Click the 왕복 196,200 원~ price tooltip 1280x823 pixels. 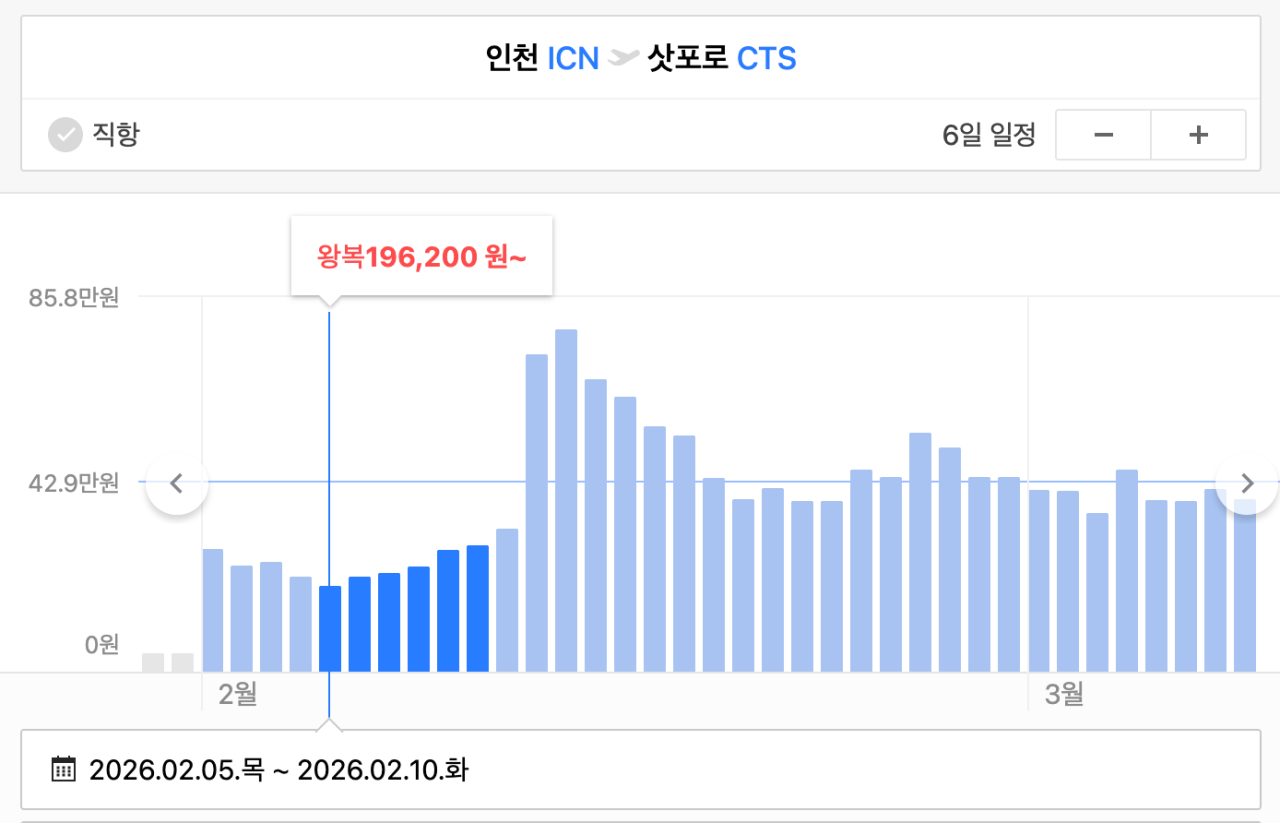[x=421, y=257]
